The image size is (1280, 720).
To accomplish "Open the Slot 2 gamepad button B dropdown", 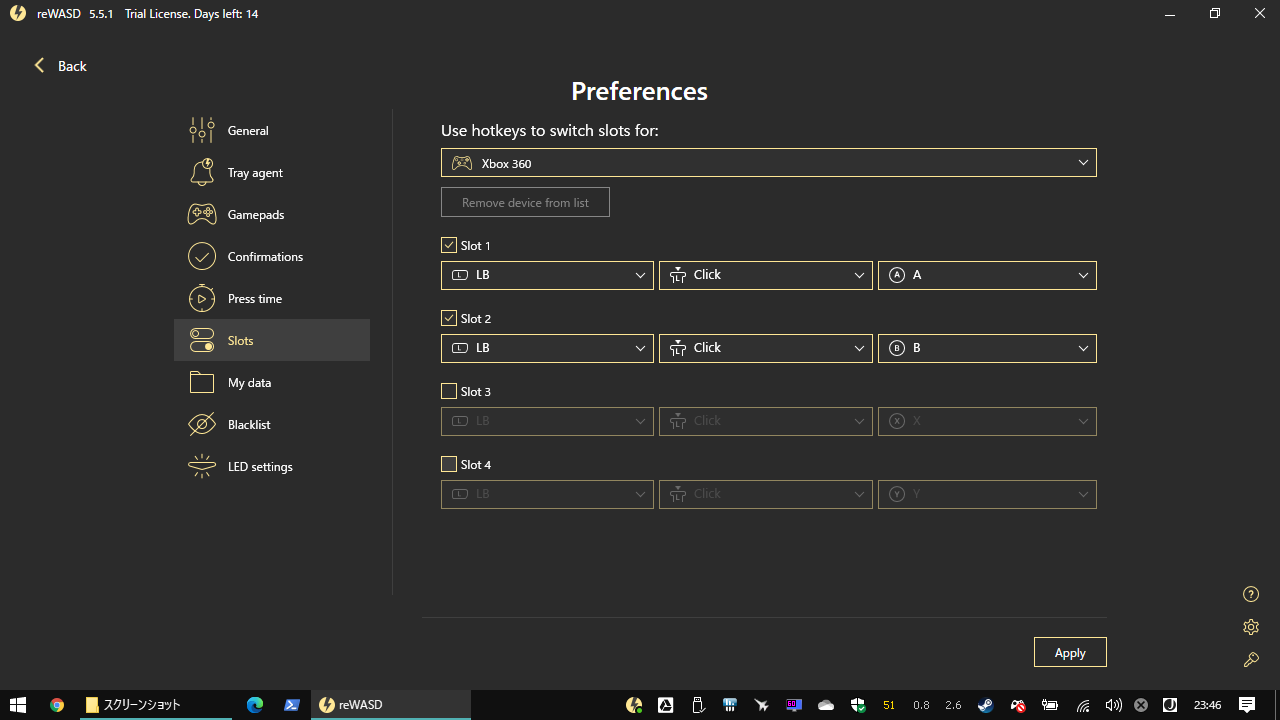I will click(987, 348).
